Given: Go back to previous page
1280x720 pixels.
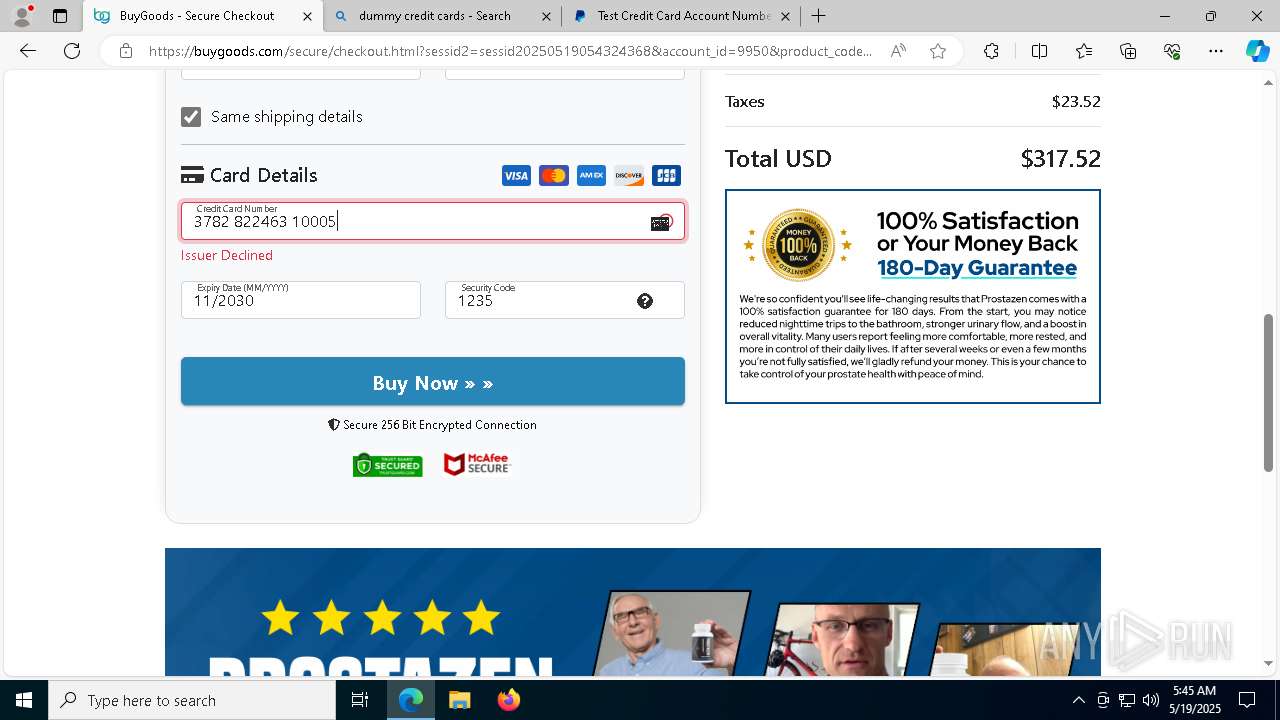Looking at the screenshot, I should point(28,51).
